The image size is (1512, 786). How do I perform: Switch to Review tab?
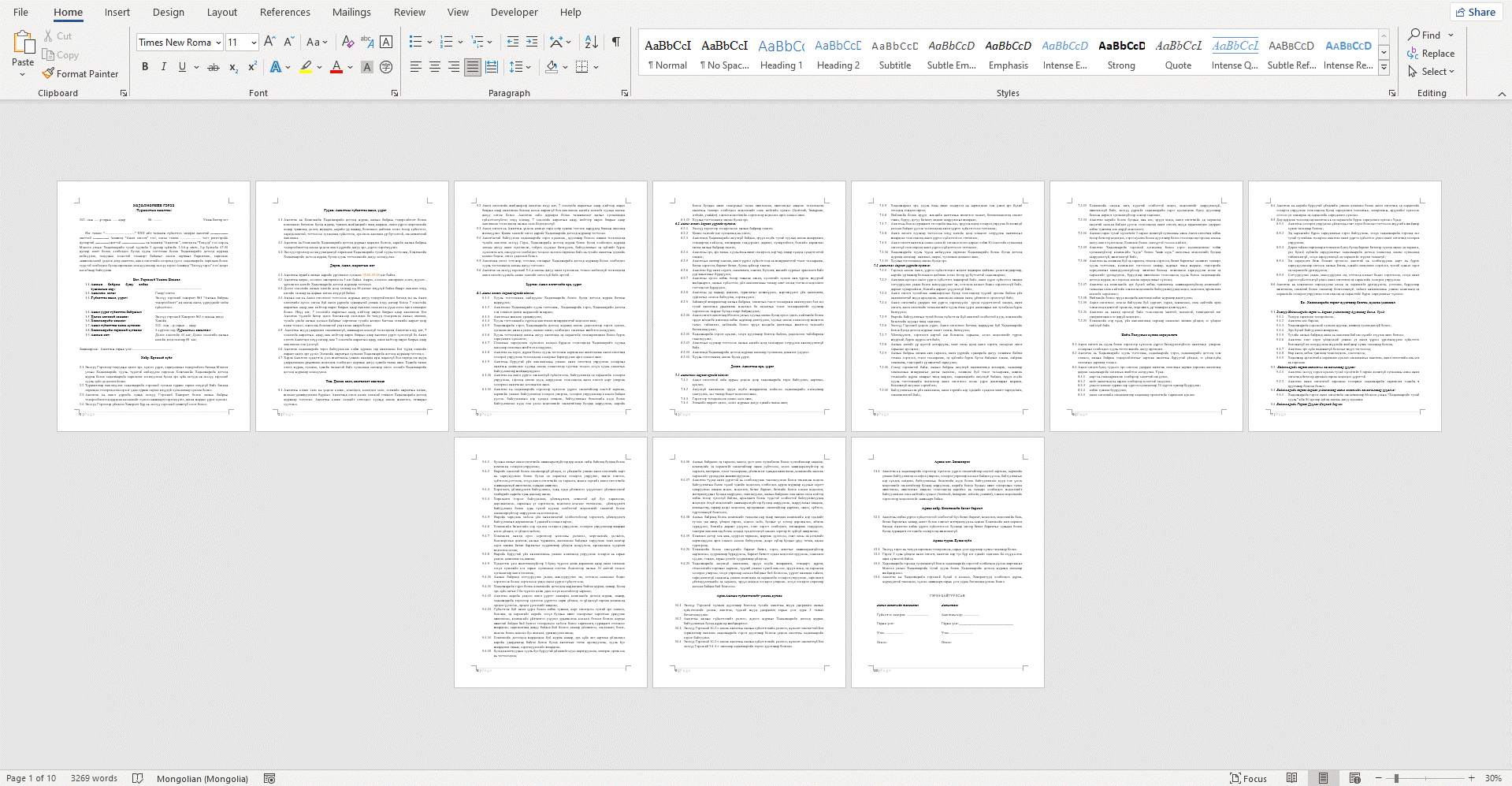(x=410, y=12)
